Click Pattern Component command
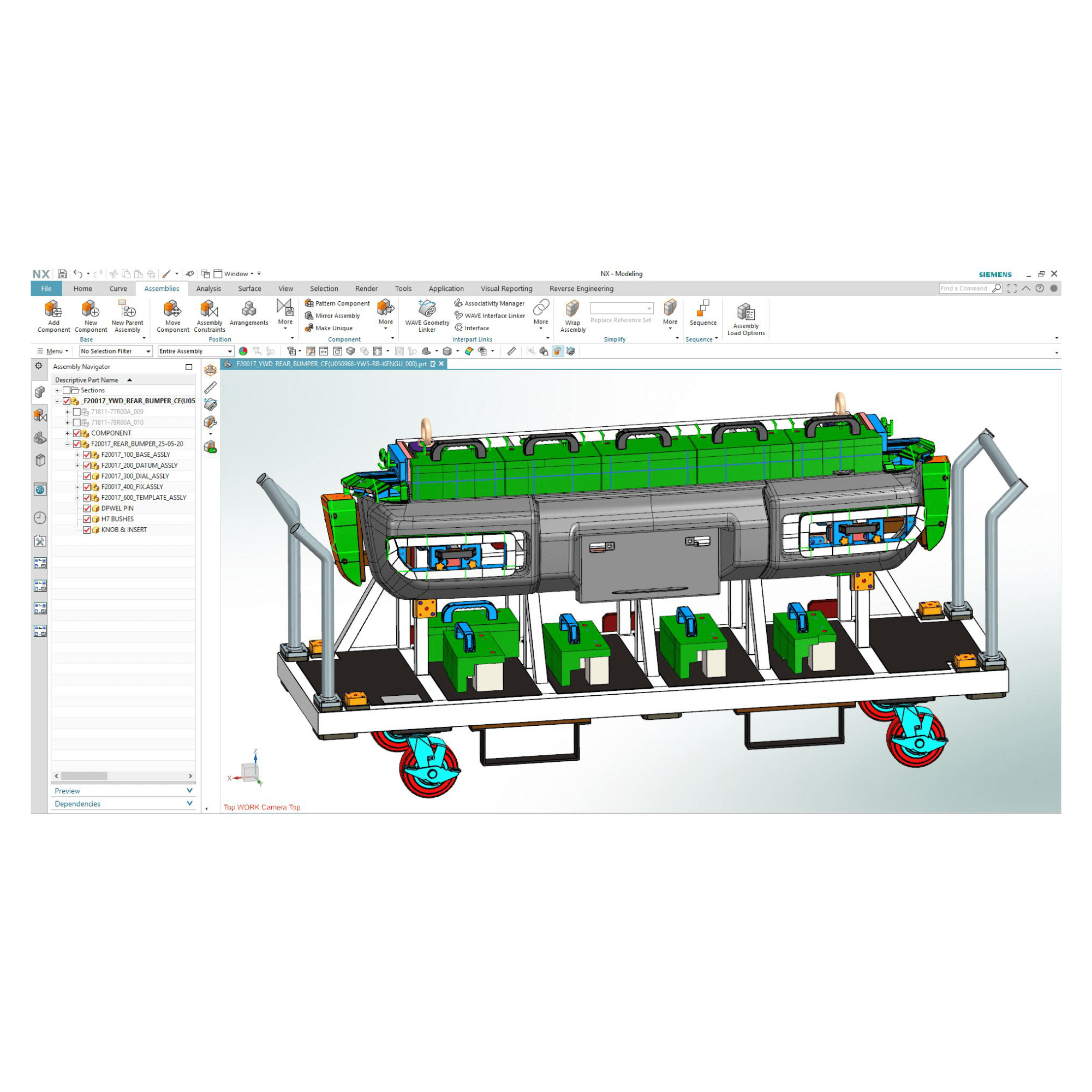Screen dimensions: 1092x1092 click(337, 303)
